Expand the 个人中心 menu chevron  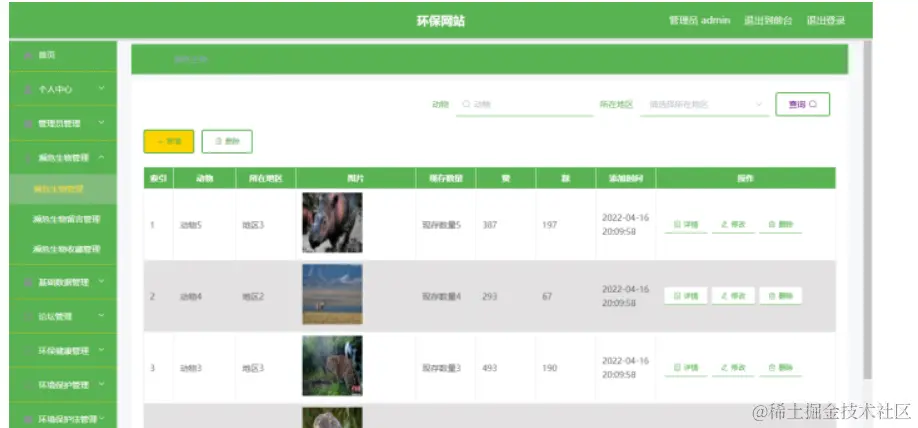pos(101,88)
